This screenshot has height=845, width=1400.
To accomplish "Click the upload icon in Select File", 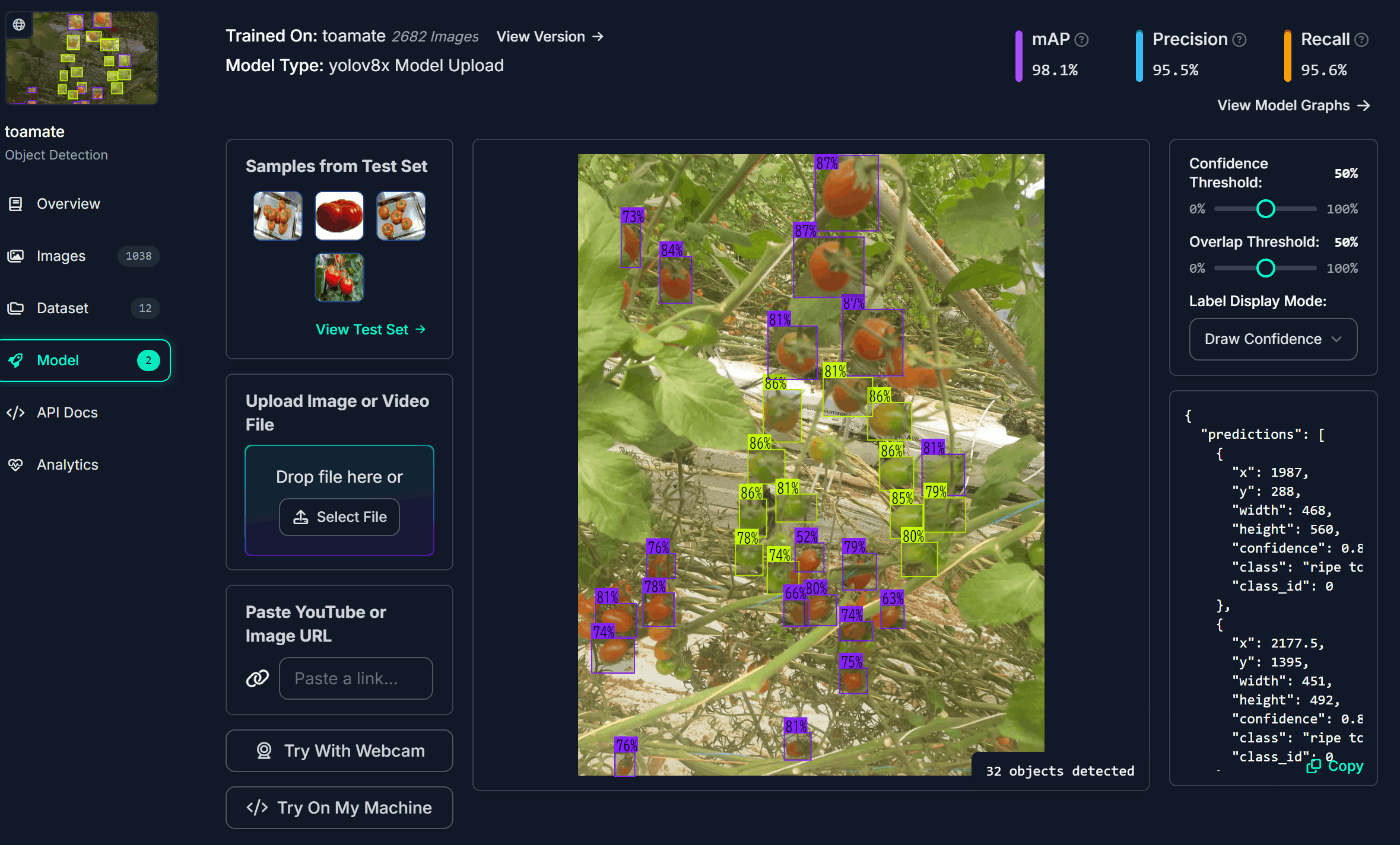I will coord(301,517).
